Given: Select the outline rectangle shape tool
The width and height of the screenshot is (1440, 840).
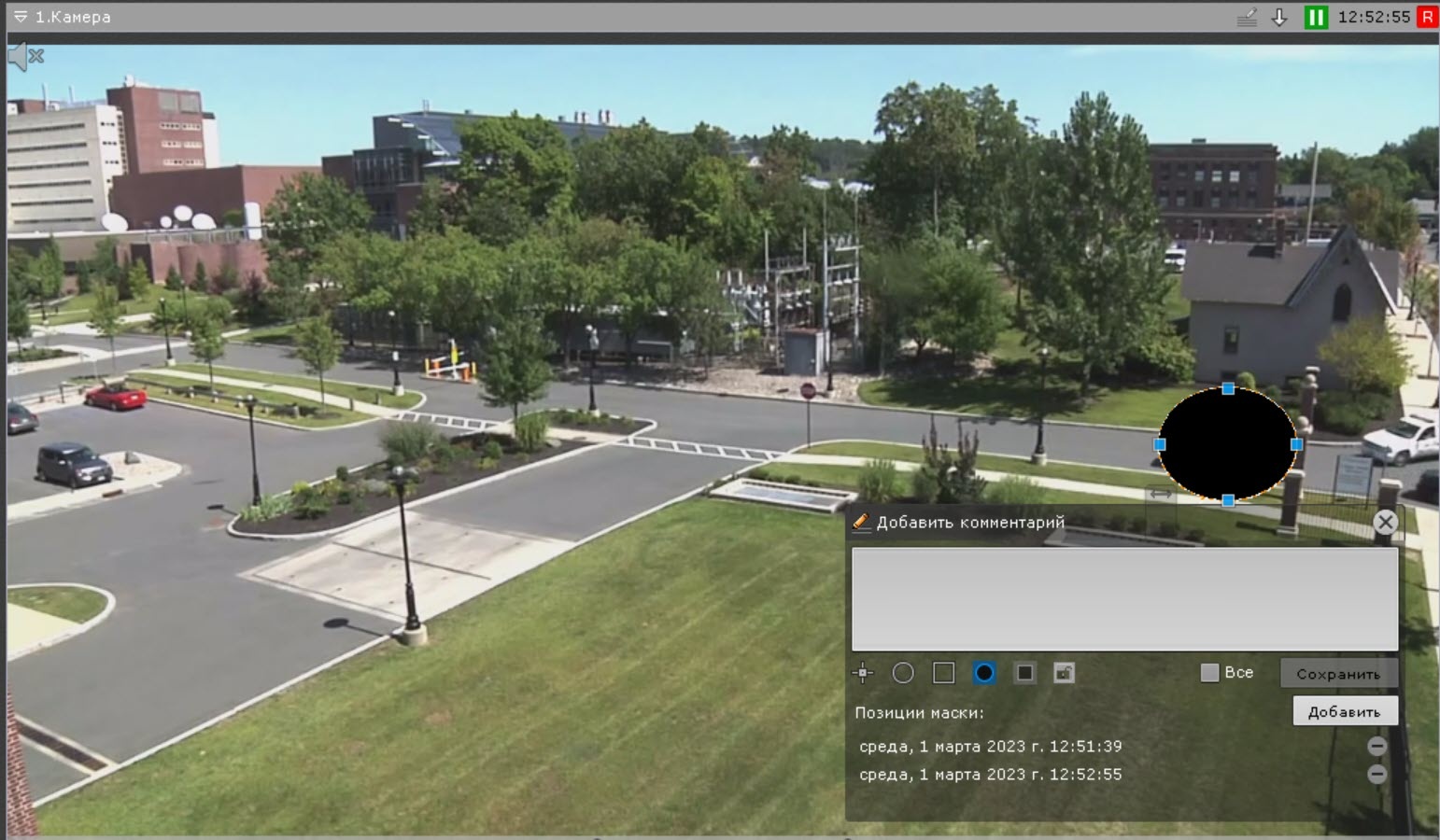Looking at the screenshot, I should [x=944, y=673].
